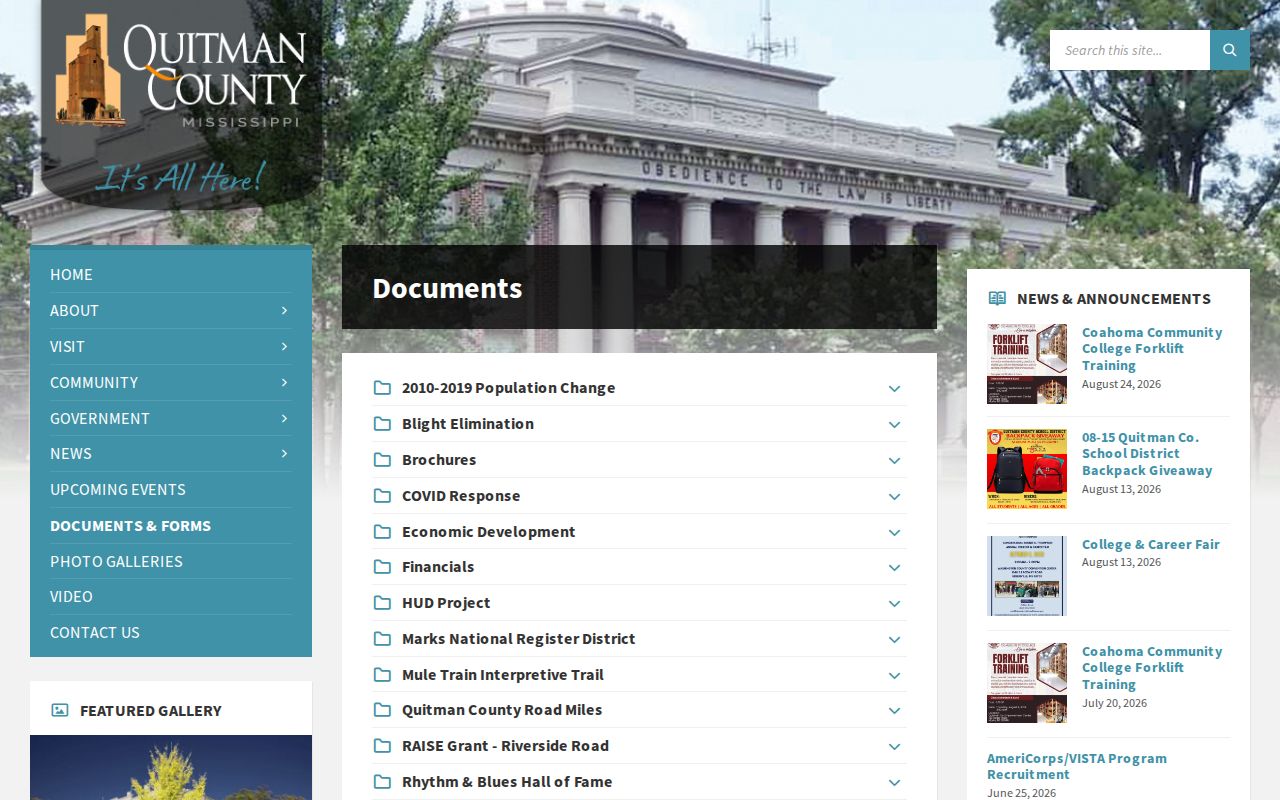Viewport: 1280px width, 800px height.
Task: Click the folder icon beside HUD Project
Action: click(x=382, y=603)
